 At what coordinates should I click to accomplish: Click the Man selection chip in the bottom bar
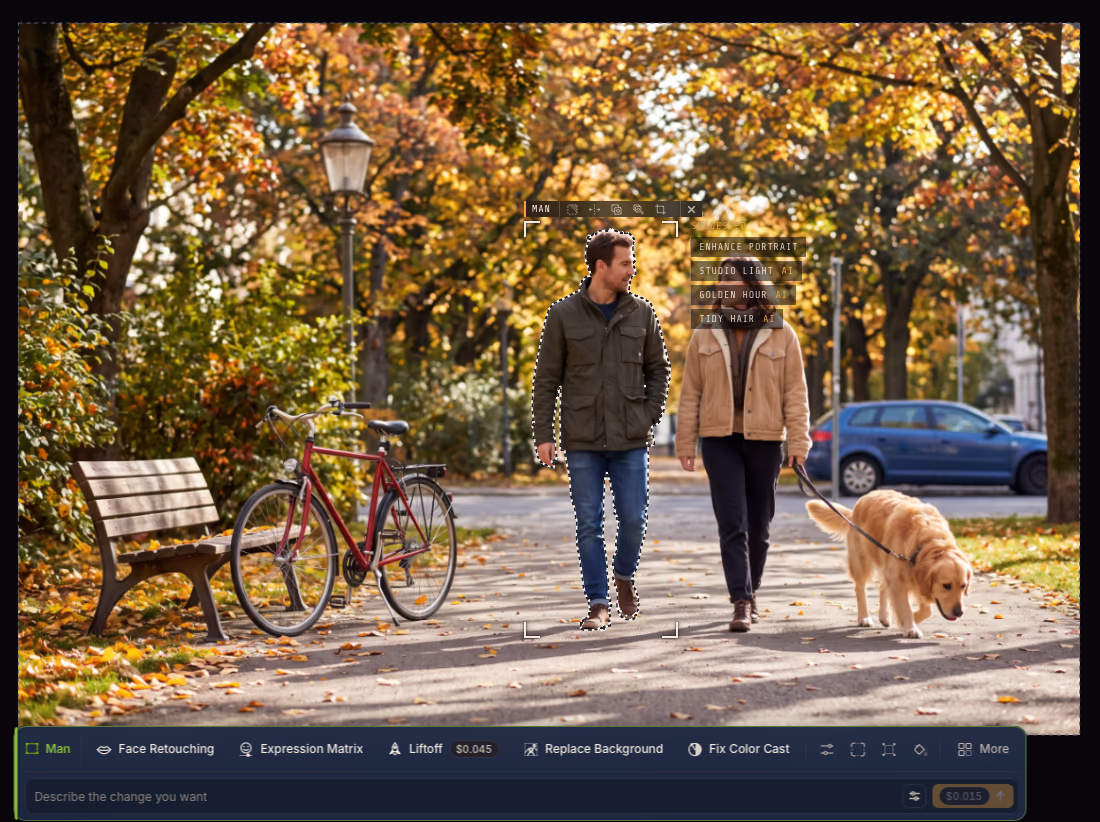point(48,748)
